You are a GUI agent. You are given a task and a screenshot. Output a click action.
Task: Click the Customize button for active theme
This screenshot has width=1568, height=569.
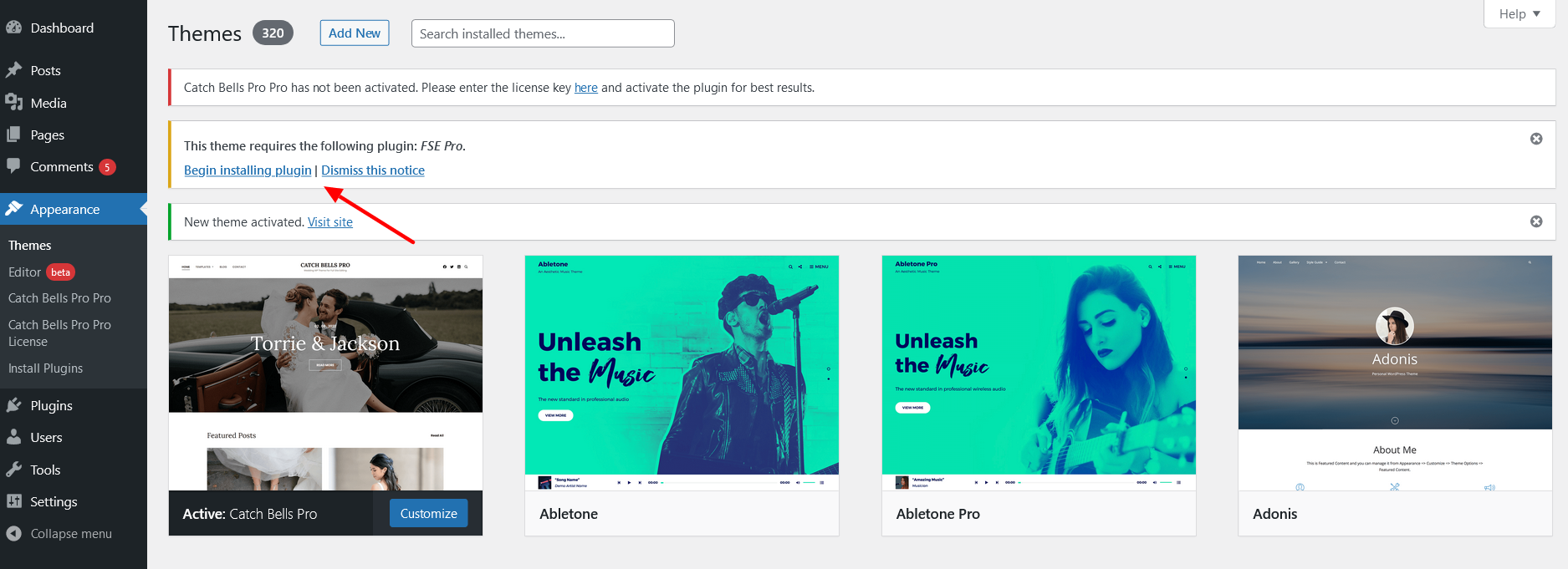tap(428, 514)
